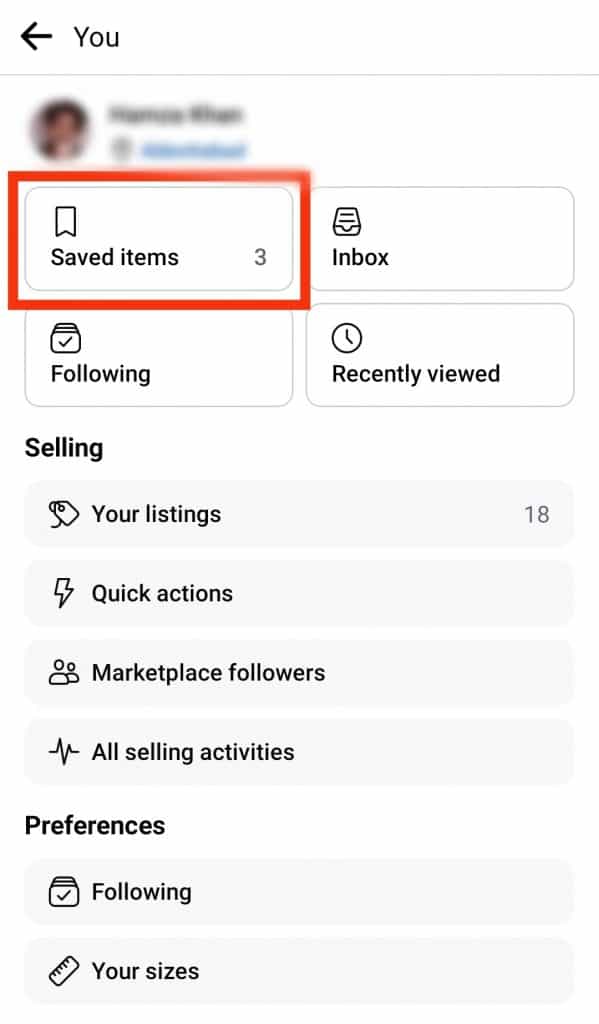Viewport: 599px width, 1024px height.
Task: Click the Following checkmark box icon
Action: (x=64, y=338)
